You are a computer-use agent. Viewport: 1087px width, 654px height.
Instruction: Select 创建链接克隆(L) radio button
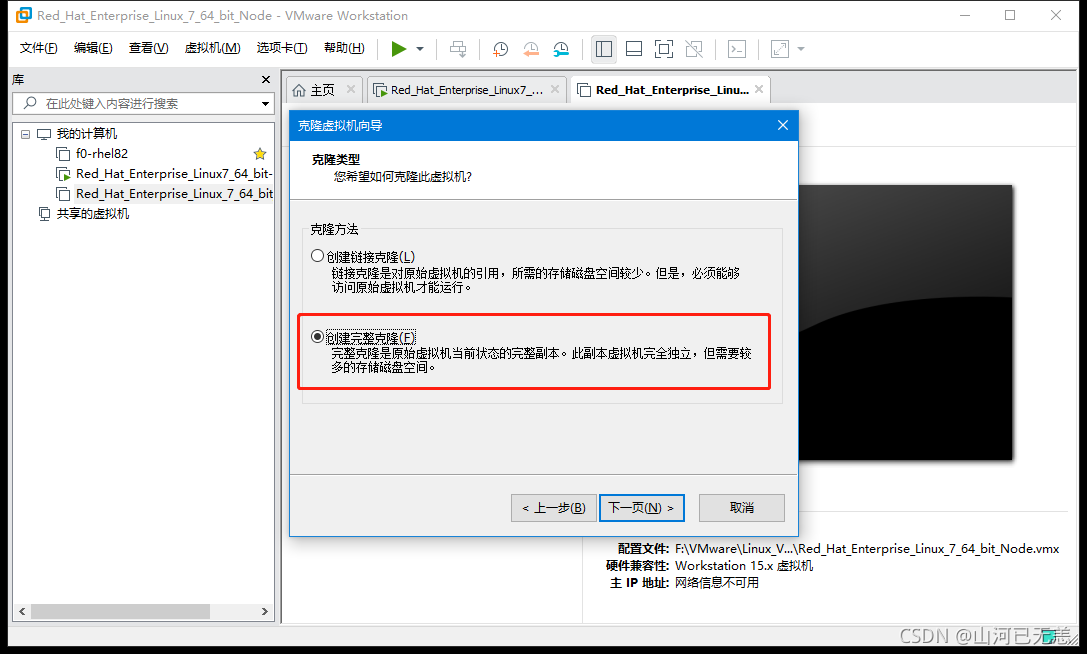tap(318, 256)
